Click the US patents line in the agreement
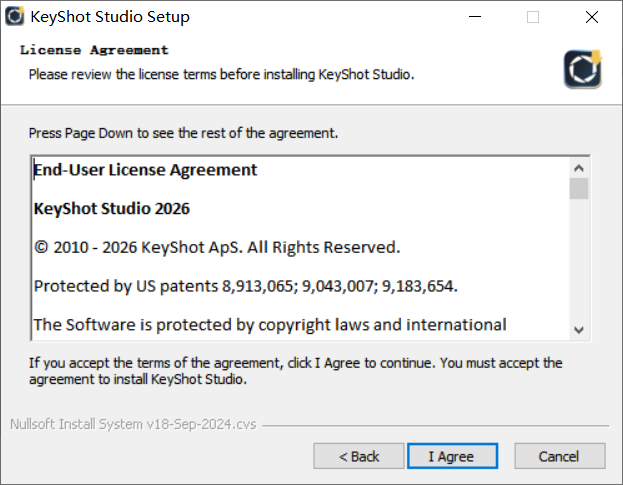This screenshot has height=485, width=623. [246, 286]
